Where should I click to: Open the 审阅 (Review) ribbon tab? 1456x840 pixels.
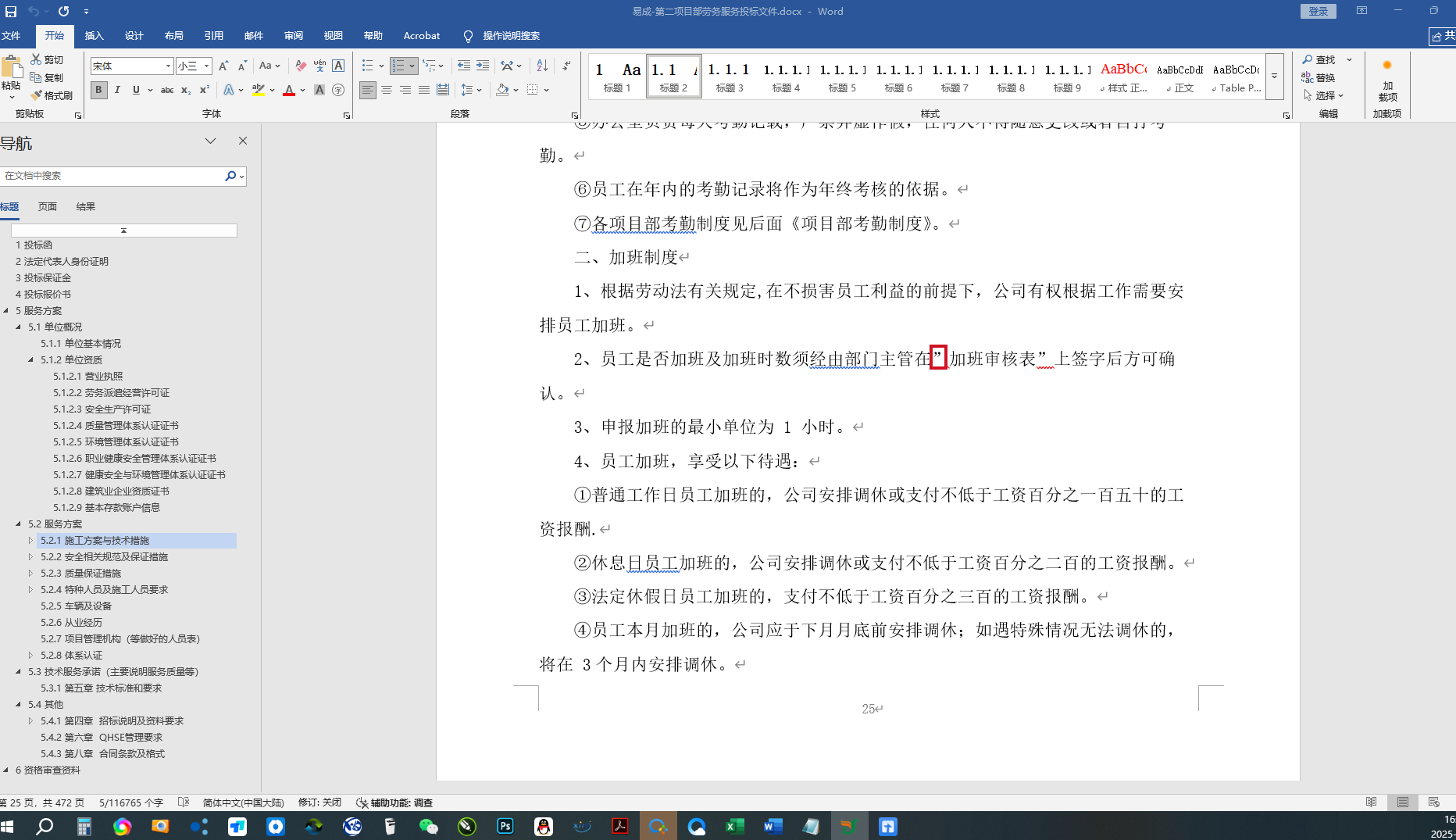click(x=293, y=36)
